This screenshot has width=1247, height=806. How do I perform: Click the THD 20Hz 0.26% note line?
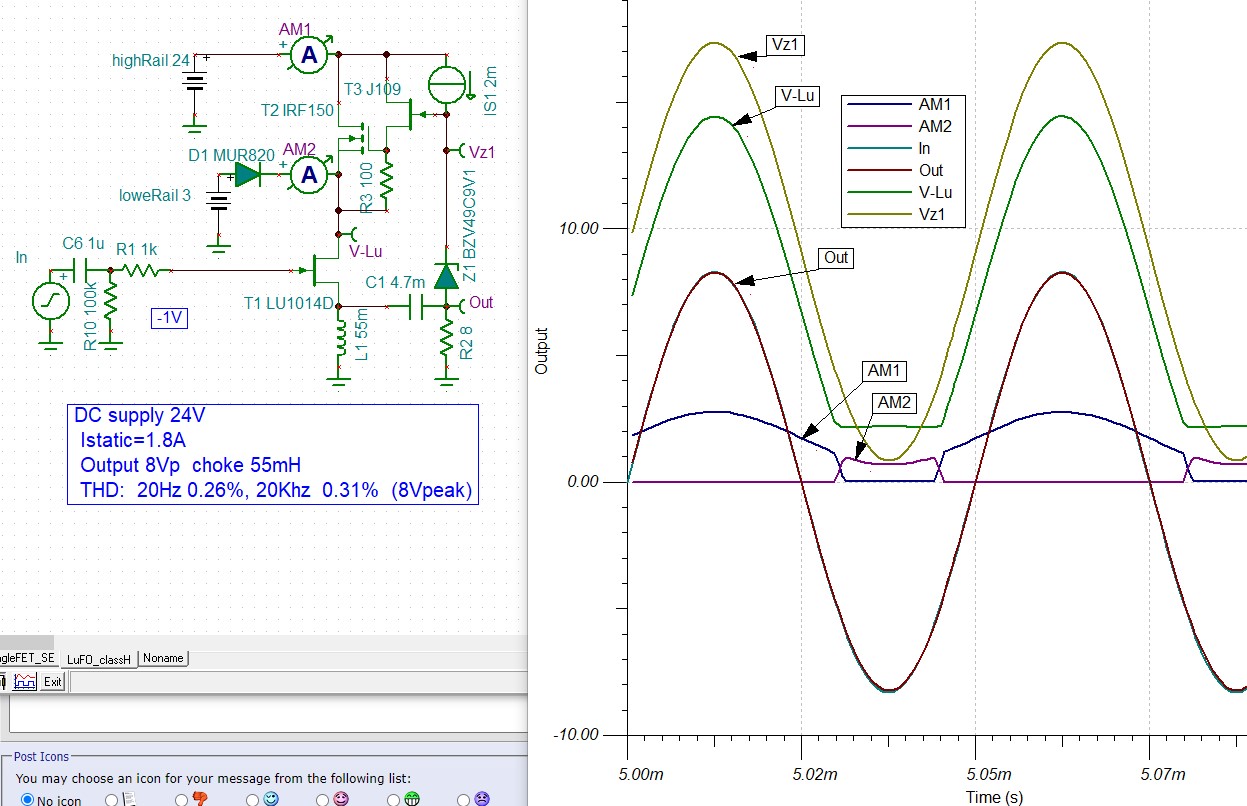coord(275,490)
